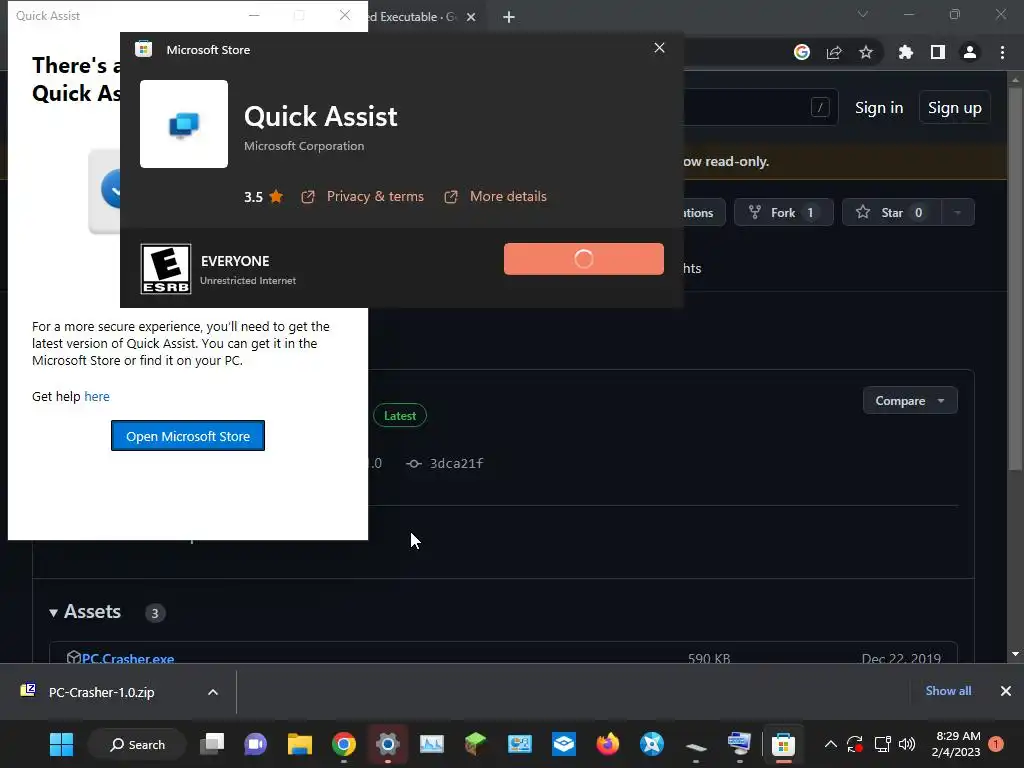Click the loading install button in Microsoft Store
Image resolution: width=1024 pixels, height=768 pixels.
(583, 259)
